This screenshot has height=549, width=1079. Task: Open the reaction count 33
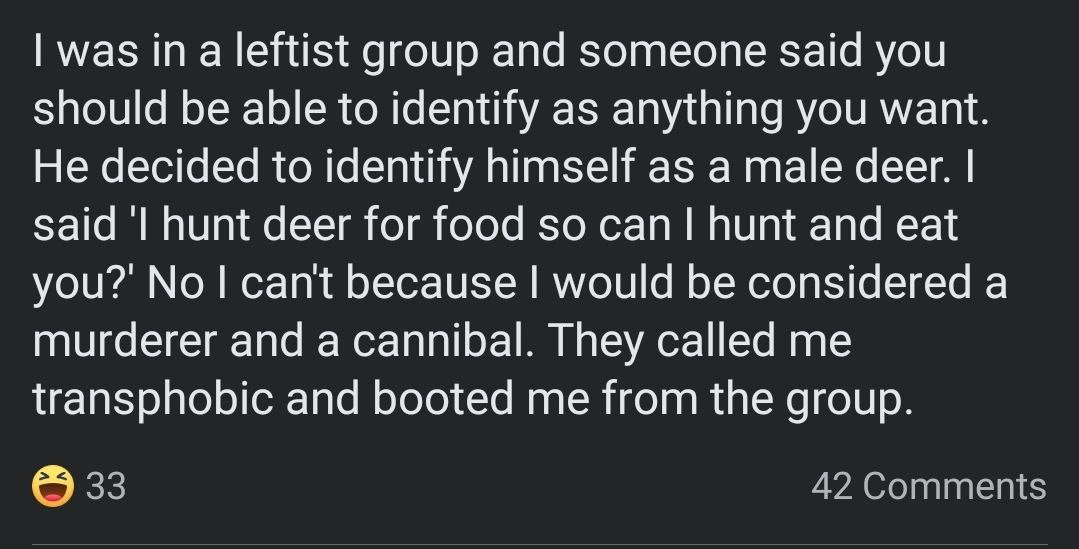106,487
